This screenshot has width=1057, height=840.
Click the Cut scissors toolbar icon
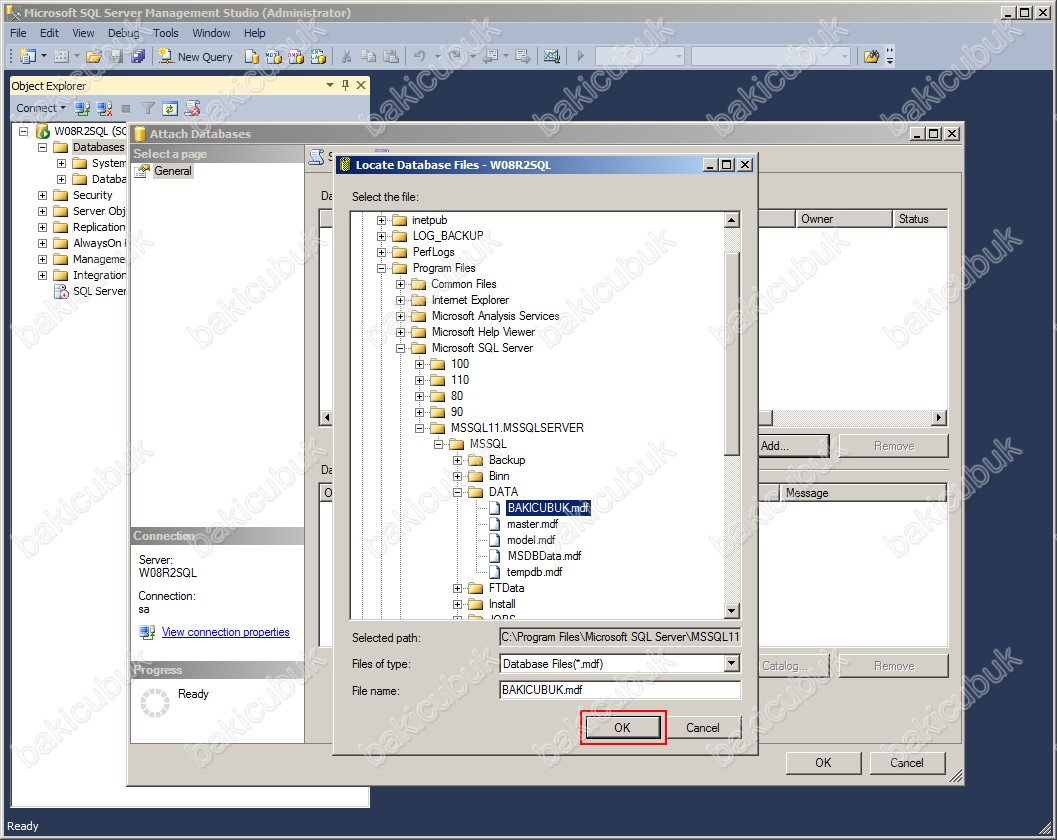coord(346,57)
